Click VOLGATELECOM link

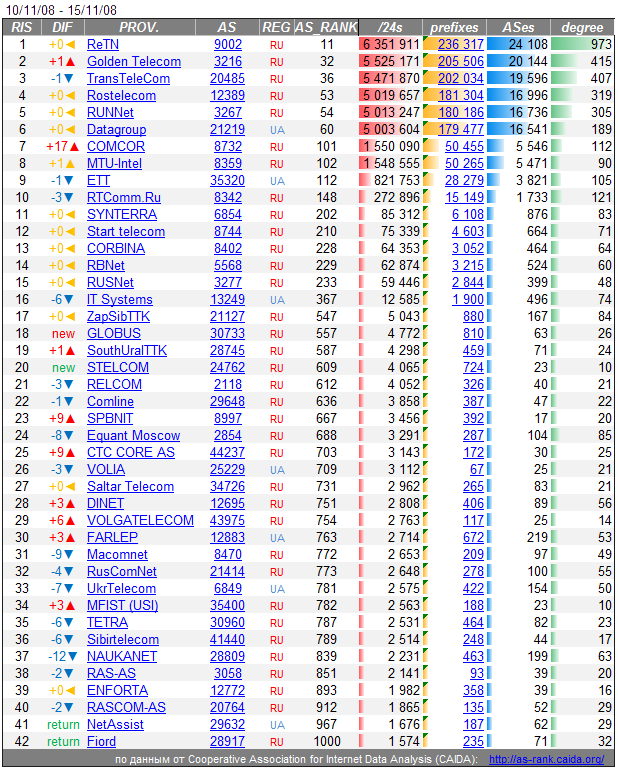140,521
